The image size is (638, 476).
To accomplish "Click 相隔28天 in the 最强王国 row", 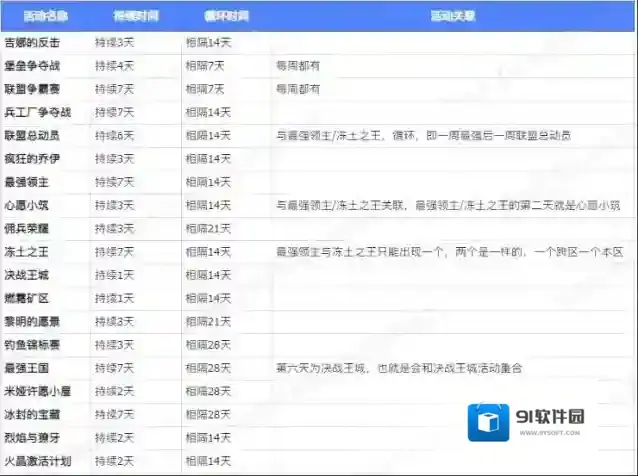I will [208, 368].
